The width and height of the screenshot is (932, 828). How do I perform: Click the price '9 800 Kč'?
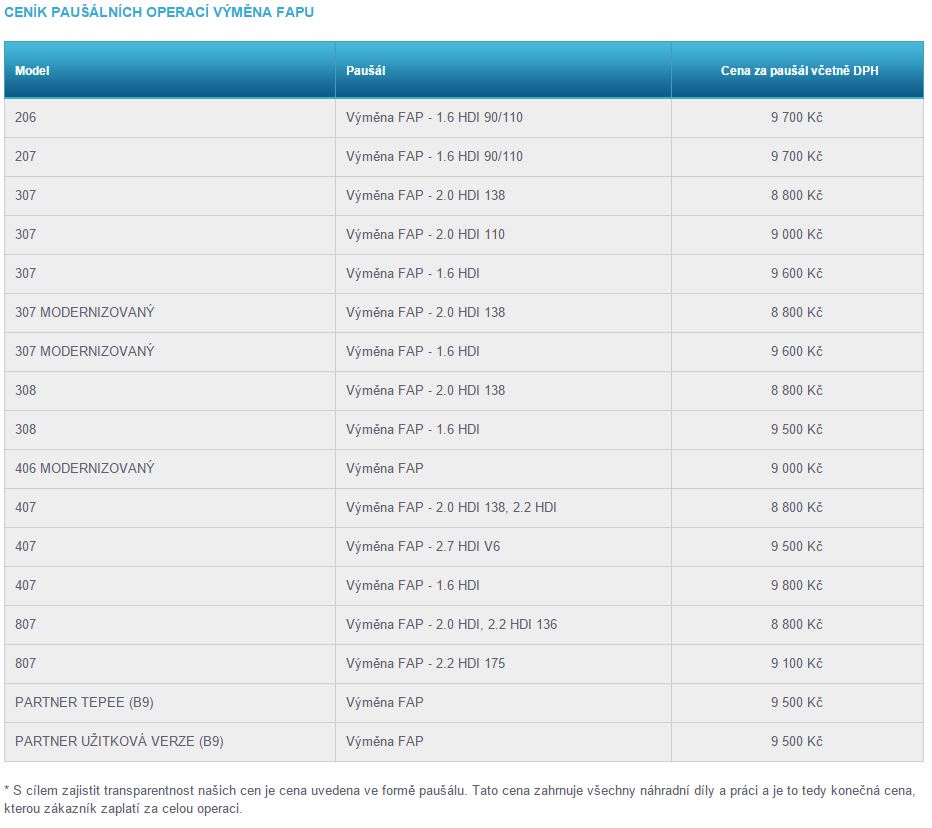tap(796, 585)
